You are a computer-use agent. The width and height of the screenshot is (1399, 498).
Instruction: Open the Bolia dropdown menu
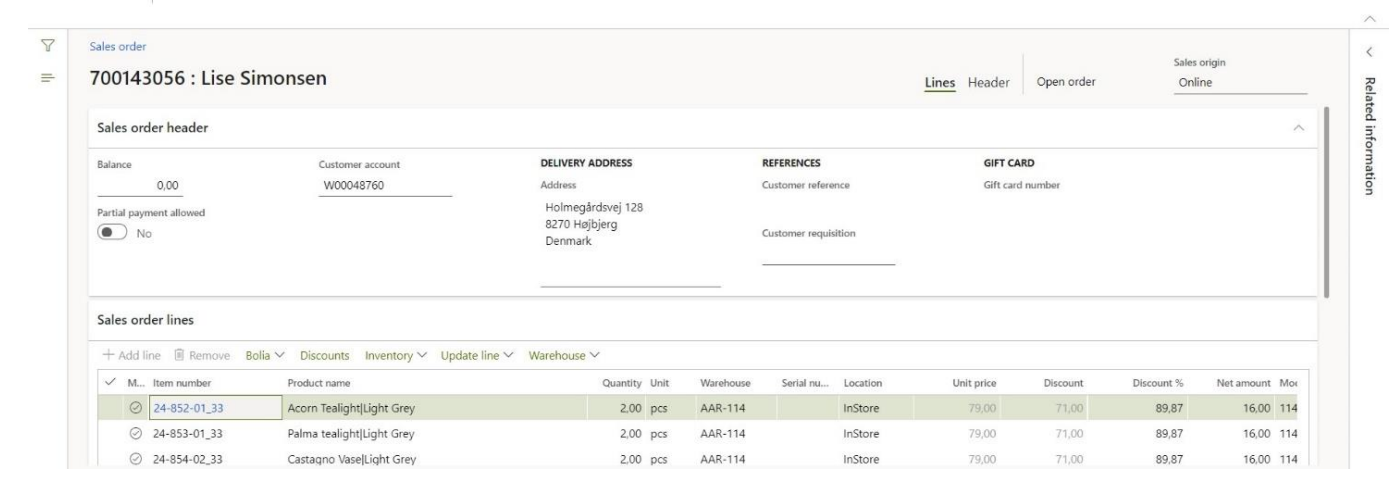tap(265, 355)
